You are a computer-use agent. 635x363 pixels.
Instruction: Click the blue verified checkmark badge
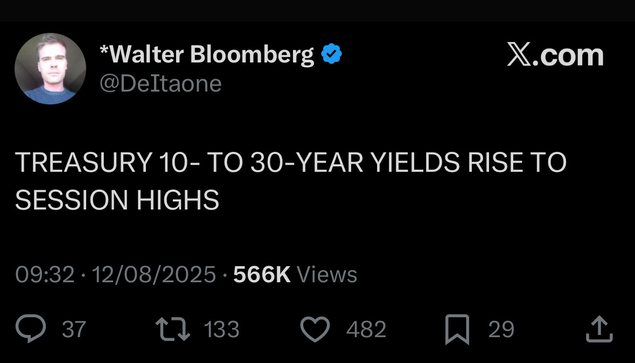tap(332, 54)
